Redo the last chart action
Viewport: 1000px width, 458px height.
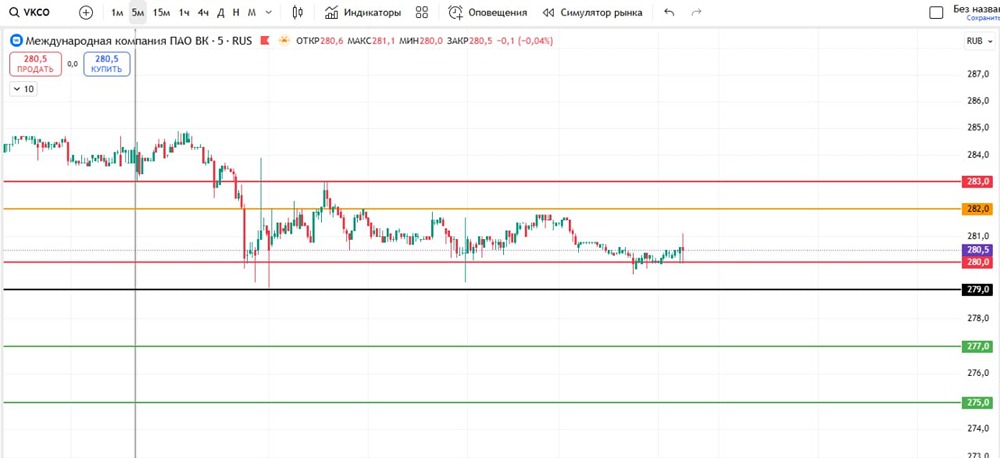click(696, 12)
